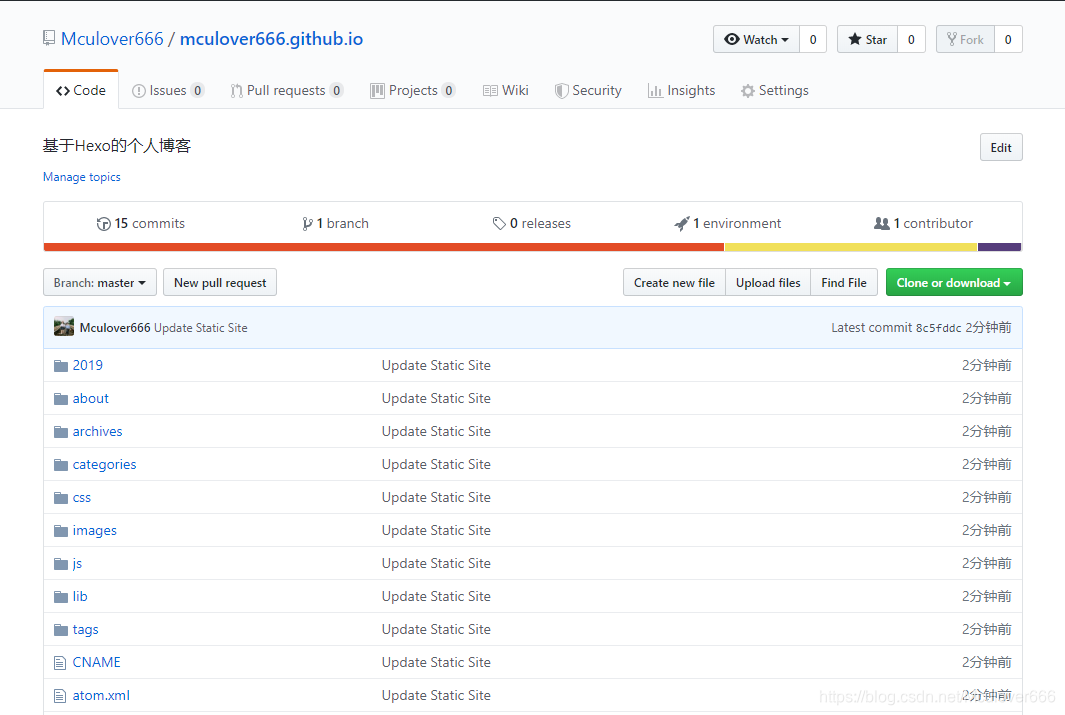
Task: Switch to the Code tab
Action: [81, 90]
